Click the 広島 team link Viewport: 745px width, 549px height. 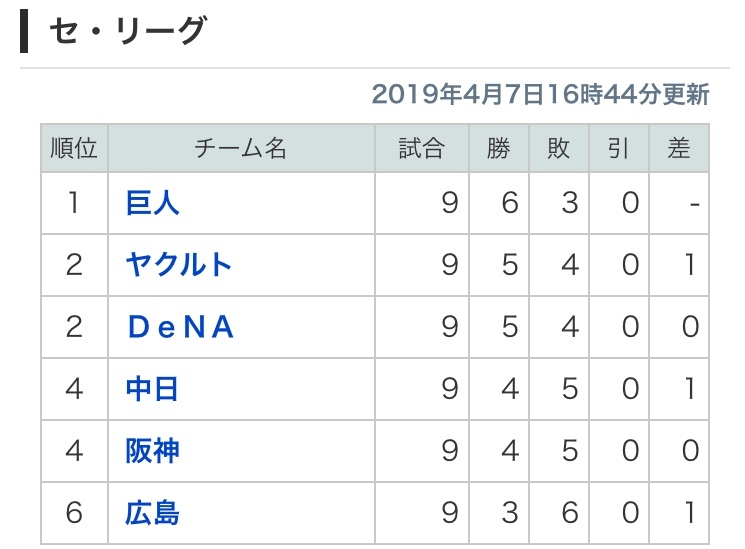pyautogui.click(x=152, y=512)
